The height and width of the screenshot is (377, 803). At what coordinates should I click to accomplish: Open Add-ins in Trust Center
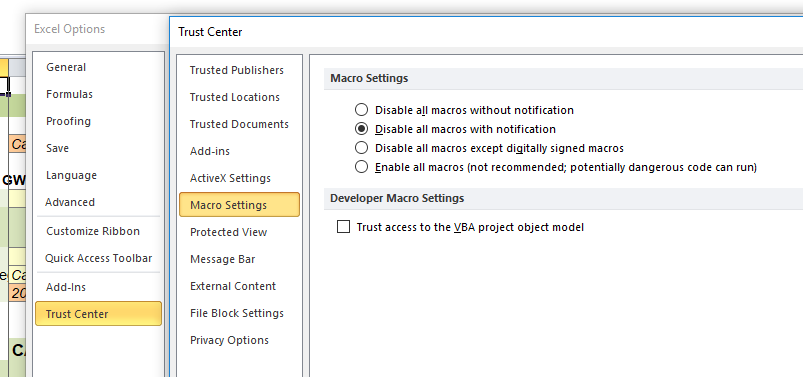pyautogui.click(x=210, y=152)
